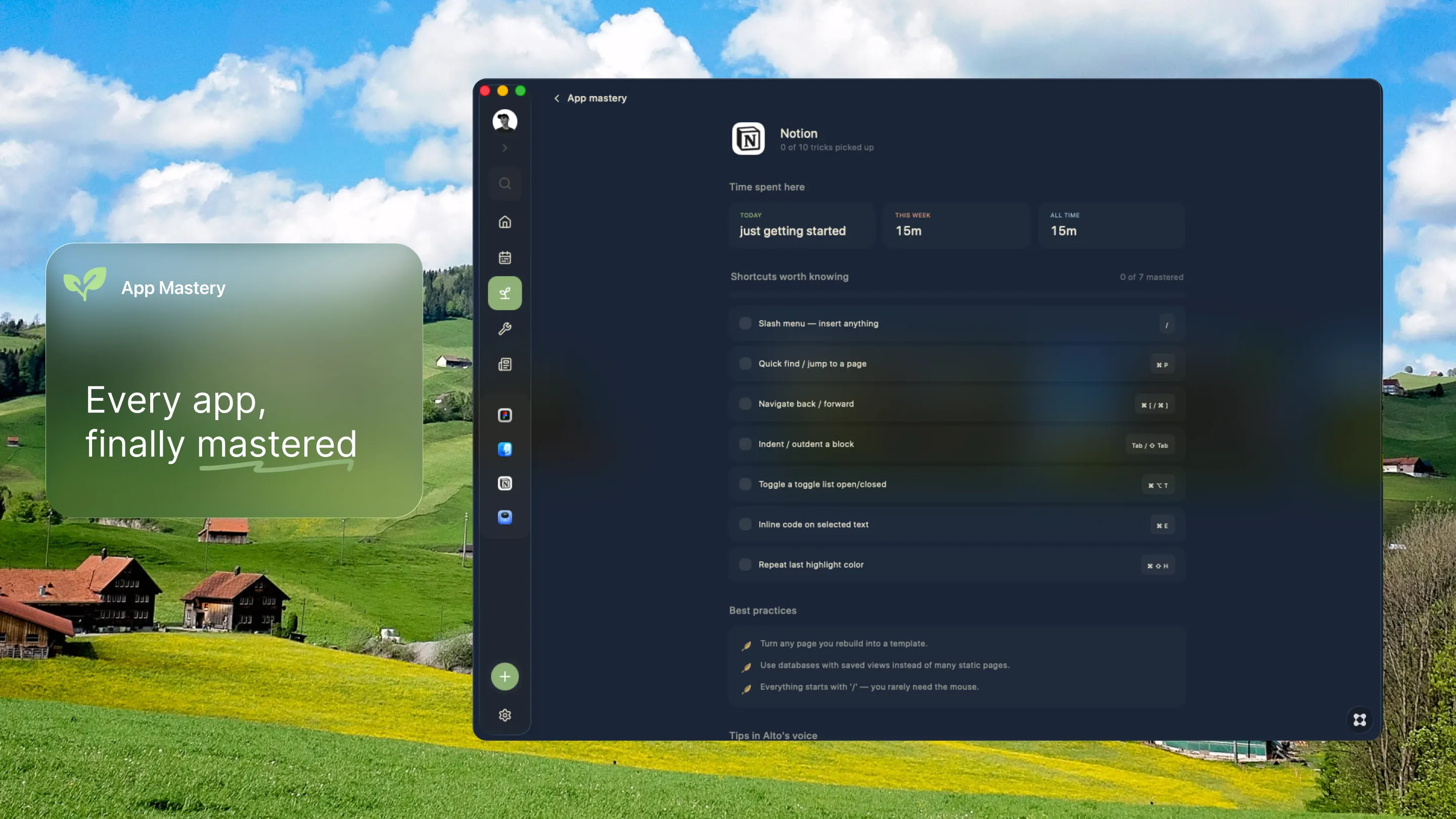Mark Quick find / jump to a page mastered
Viewport: 1456px width, 819px height.
745,363
